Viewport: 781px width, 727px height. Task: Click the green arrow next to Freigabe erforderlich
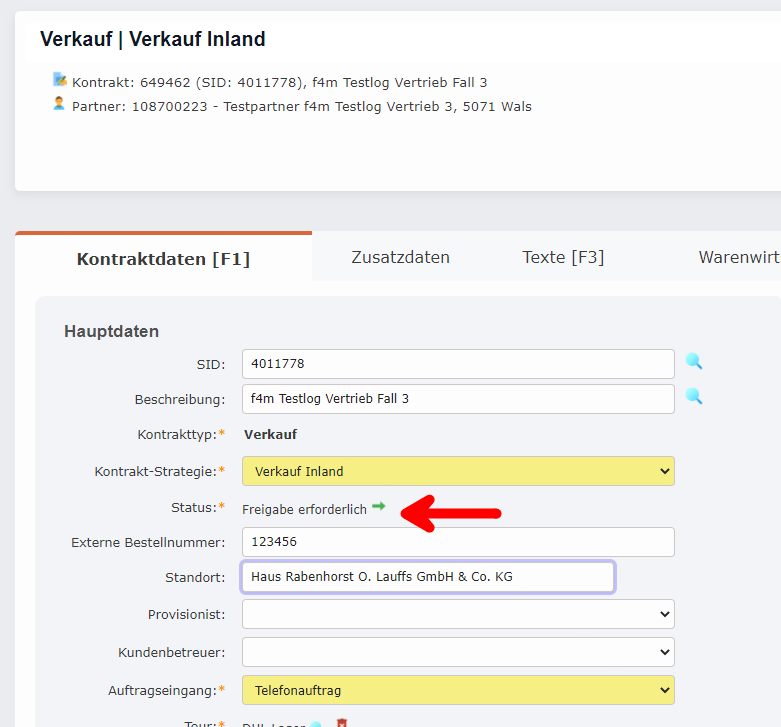click(379, 506)
